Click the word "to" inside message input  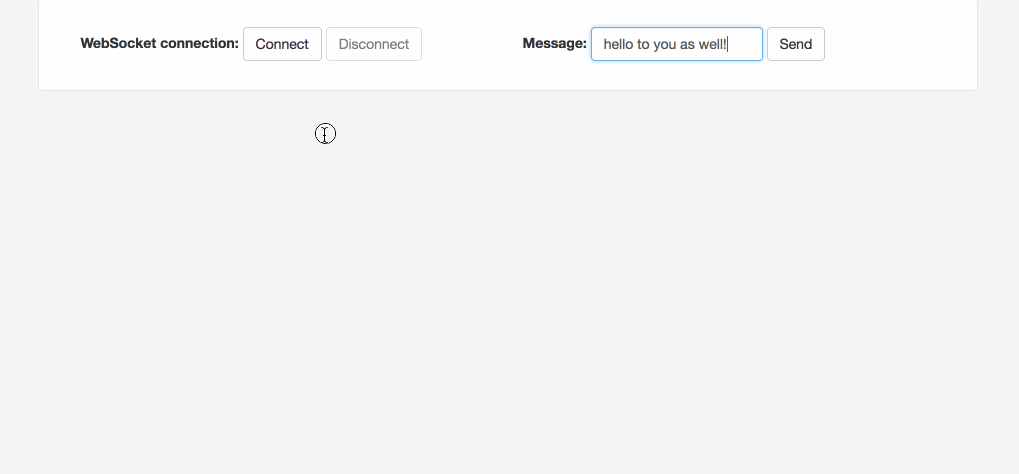(x=643, y=44)
